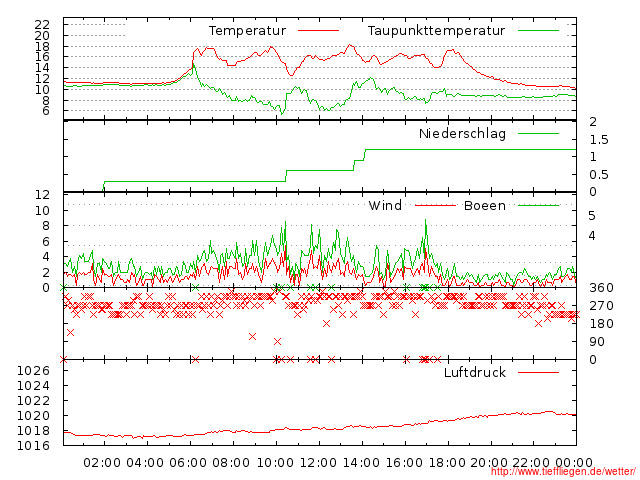Click the 18:00 time axis label
The width and height of the screenshot is (640, 480).
(x=447, y=463)
